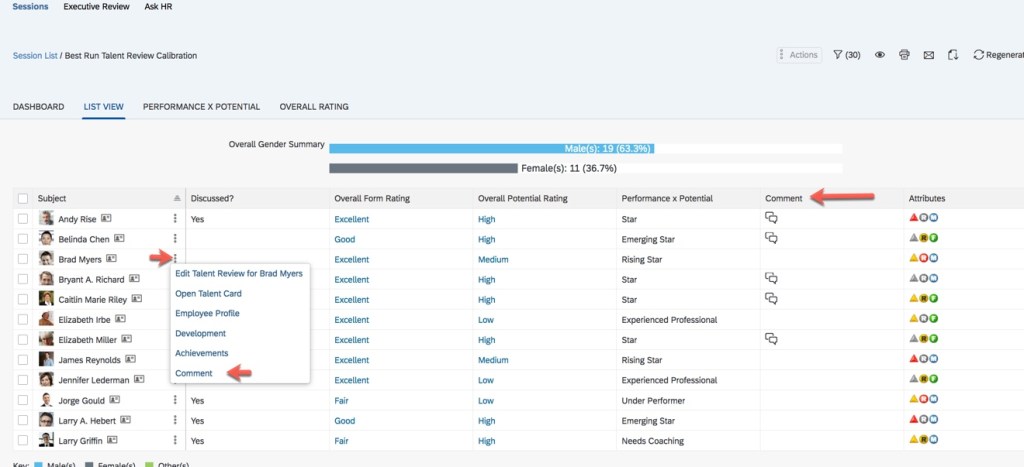Click the printer icon in toolbar
Viewport: 1024px width, 467px height.
(x=905, y=55)
